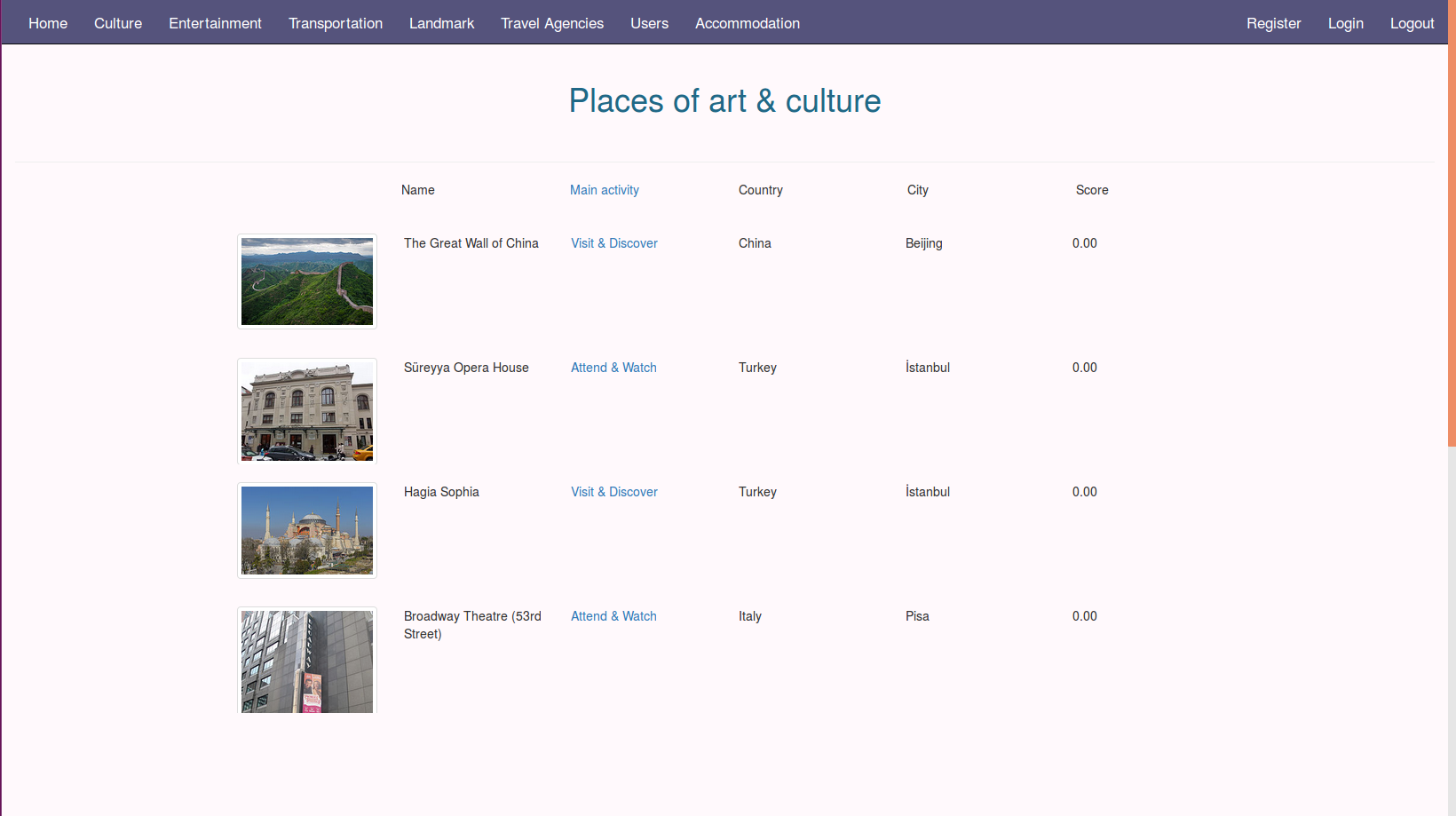Click the Name column header
Image resolution: width=1456 pixels, height=816 pixels.
click(418, 190)
